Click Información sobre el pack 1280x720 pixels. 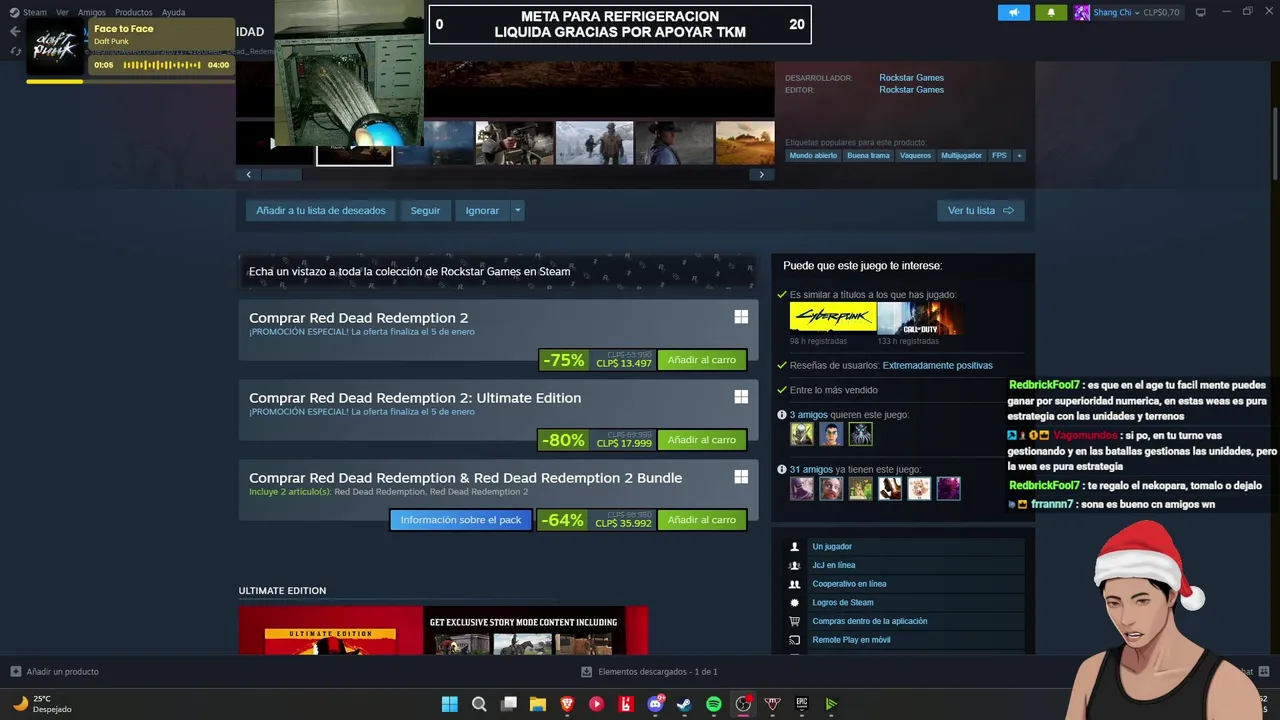461,520
